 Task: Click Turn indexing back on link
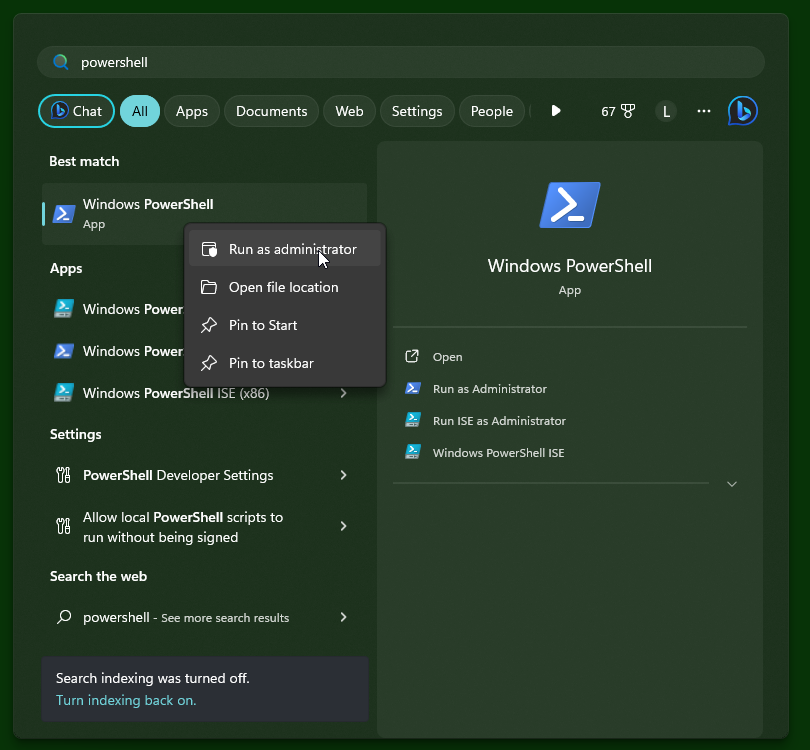coord(126,700)
